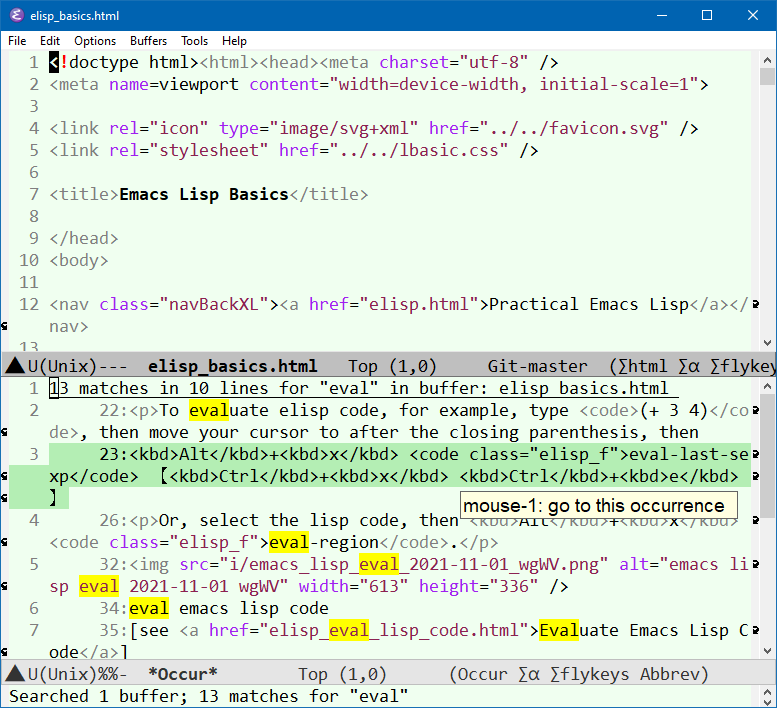Click 'Practical Emacs Lisp' link text
The image size is (777, 708).
pyautogui.click(x=589, y=304)
